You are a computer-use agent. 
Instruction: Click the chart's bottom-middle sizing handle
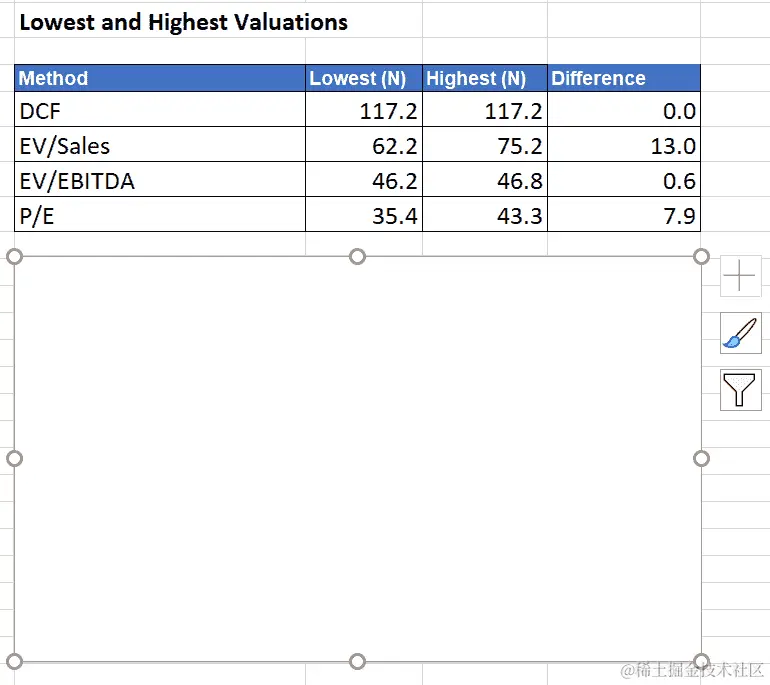(358, 661)
